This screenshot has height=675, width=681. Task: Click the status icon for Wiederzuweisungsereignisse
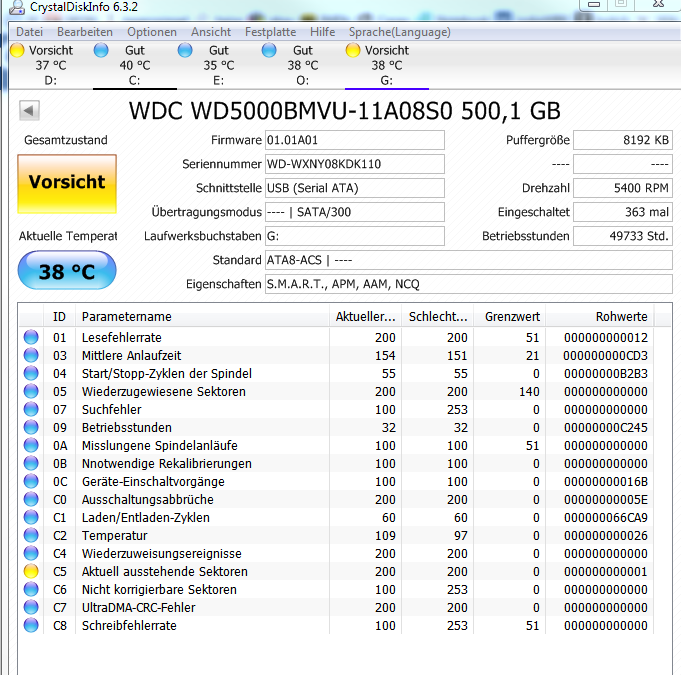pos(31,553)
